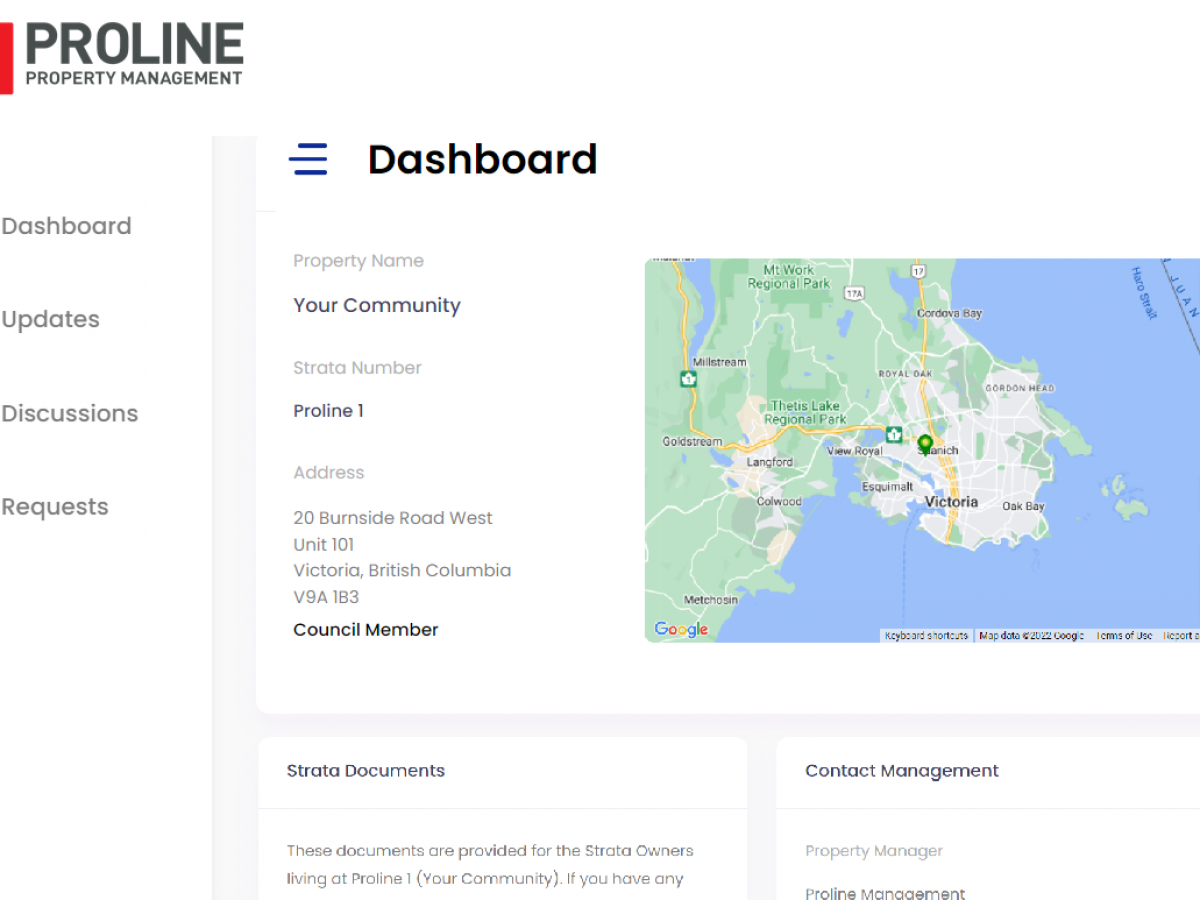Select the 'Your Community' property name
The height and width of the screenshot is (900, 1200).
377,306
